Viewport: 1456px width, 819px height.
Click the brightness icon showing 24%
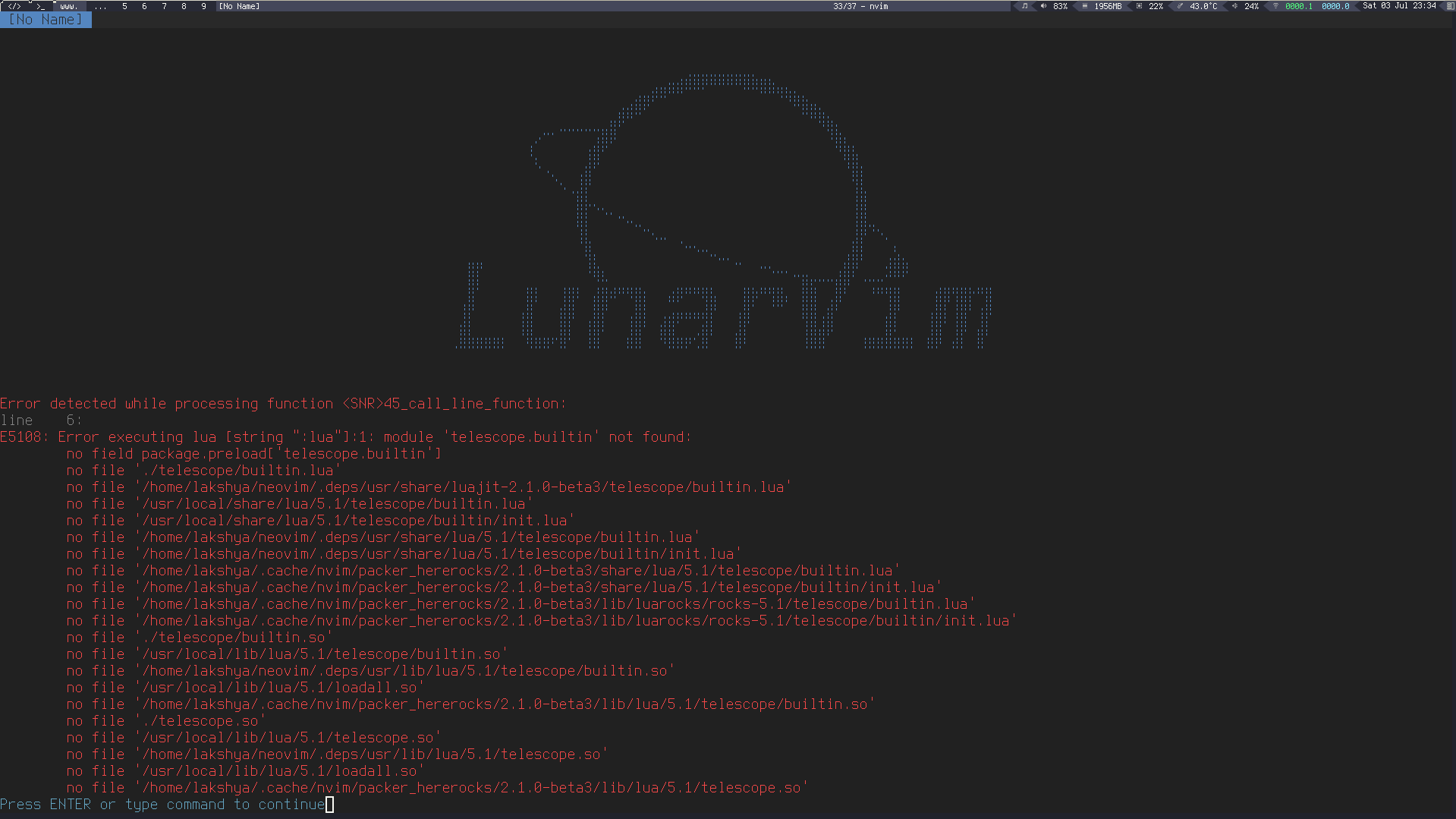pos(1234,6)
